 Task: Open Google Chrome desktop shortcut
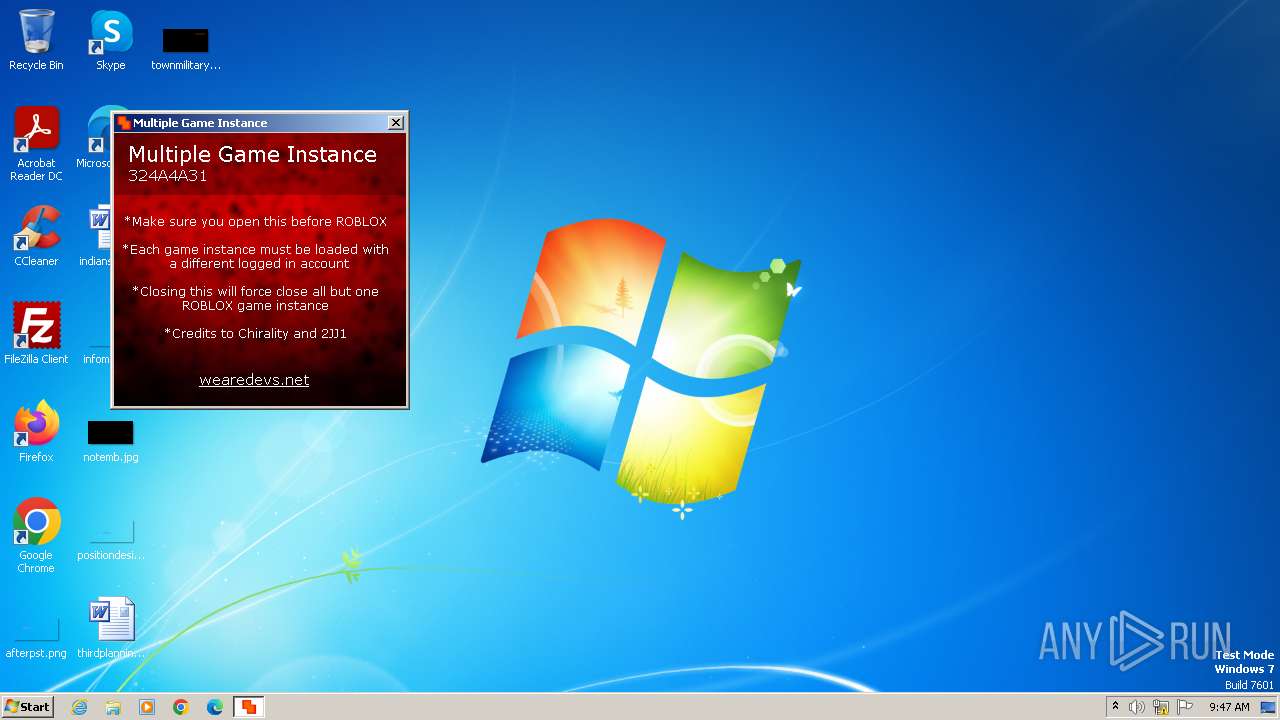tap(36, 535)
